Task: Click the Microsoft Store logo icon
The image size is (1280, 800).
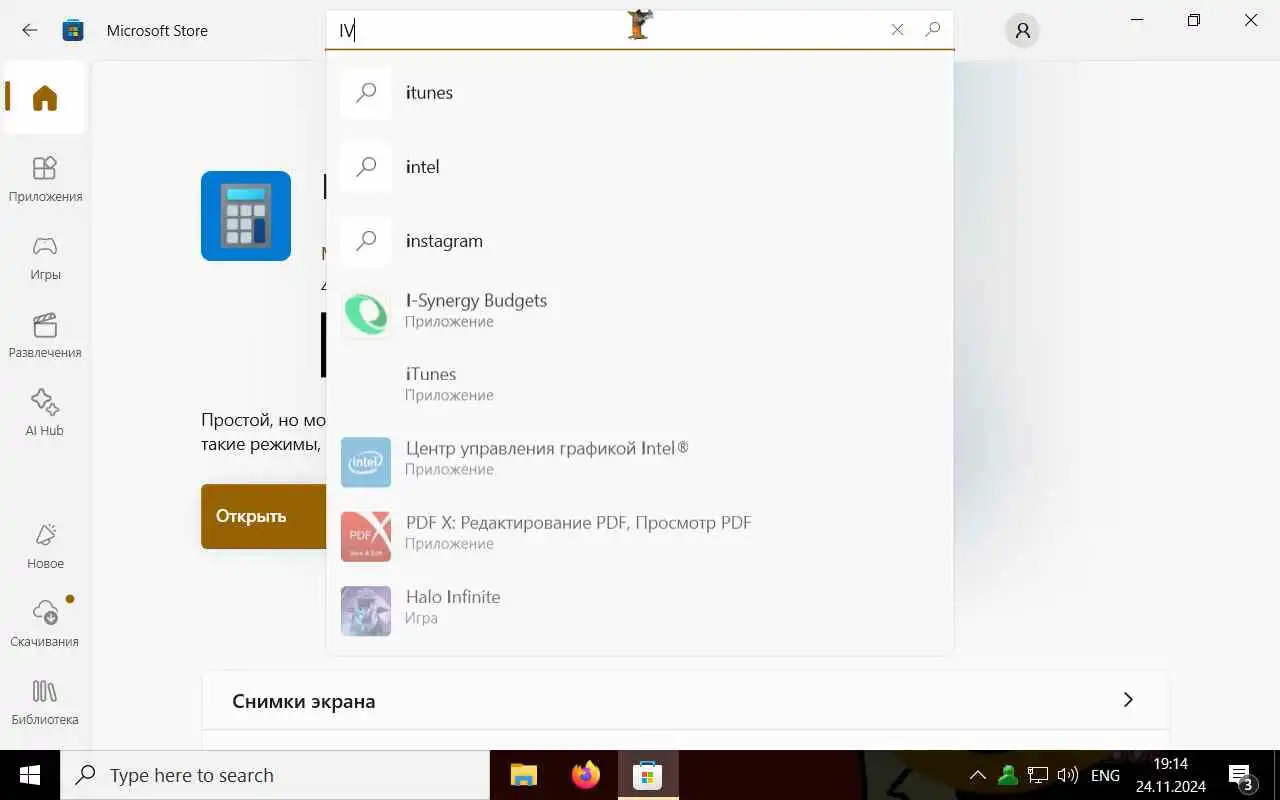Action: [x=73, y=30]
